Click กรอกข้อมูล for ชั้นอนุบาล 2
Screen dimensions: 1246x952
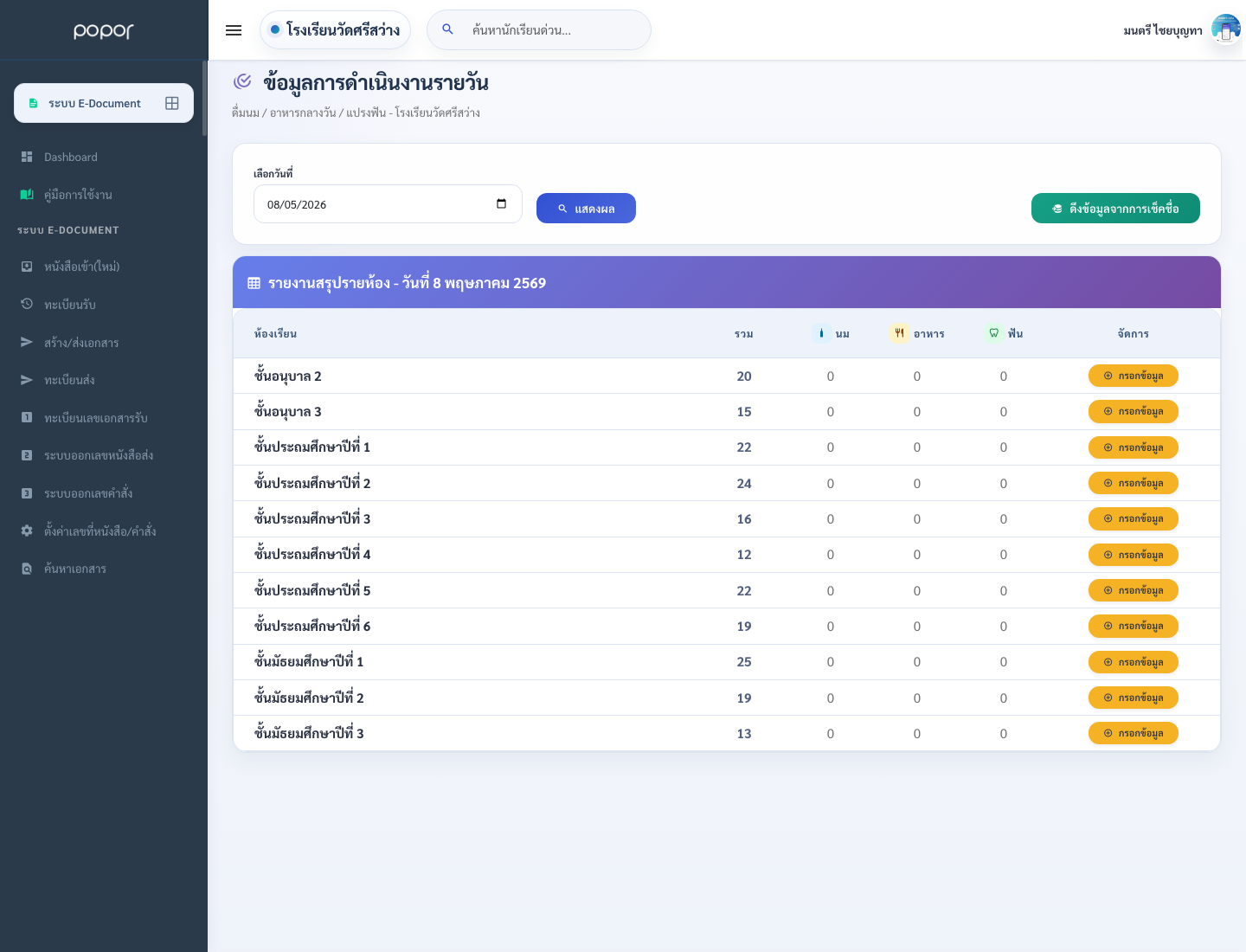[1134, 376]
